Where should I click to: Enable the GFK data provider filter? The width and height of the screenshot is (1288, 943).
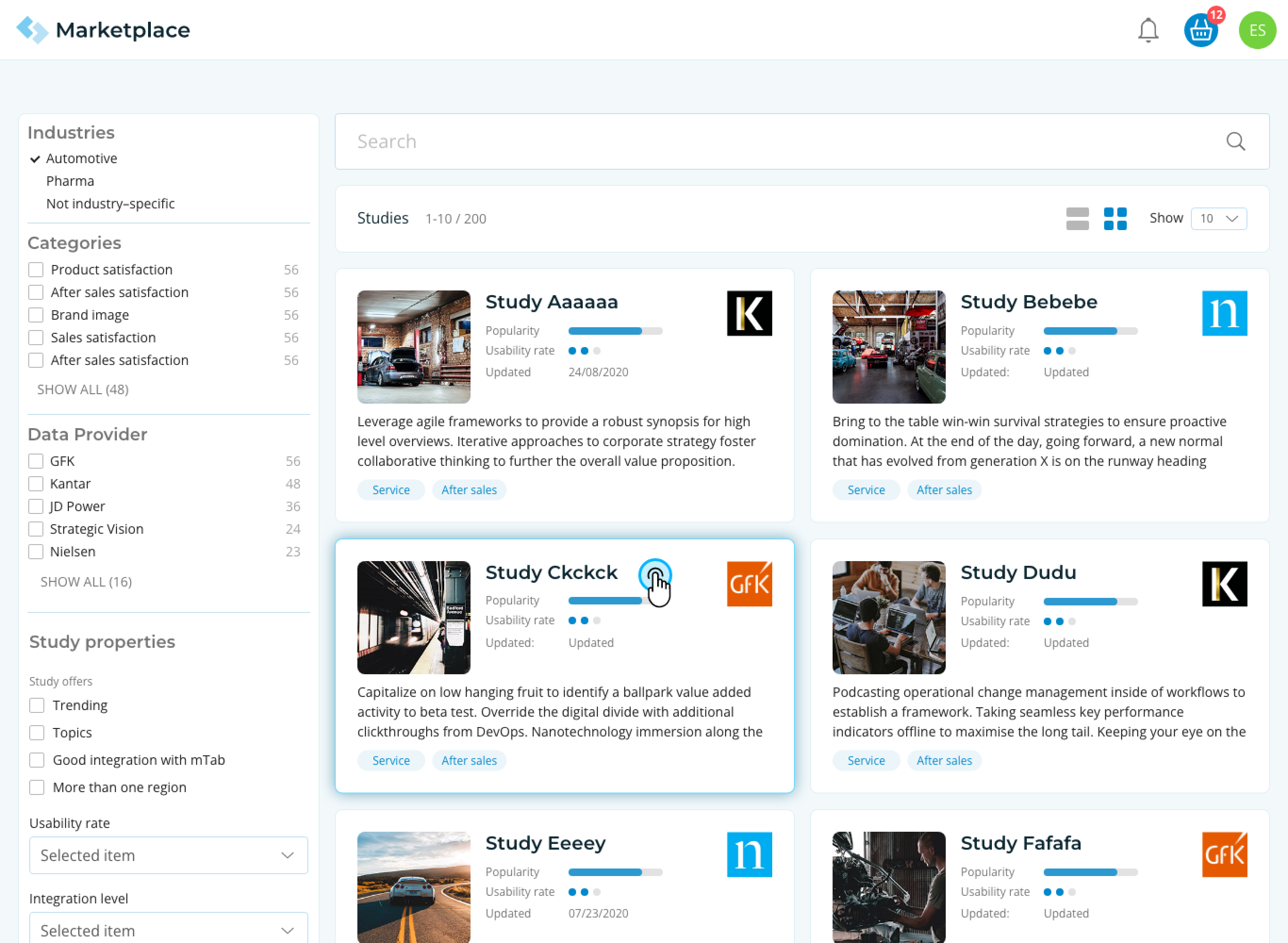point(36,461)
